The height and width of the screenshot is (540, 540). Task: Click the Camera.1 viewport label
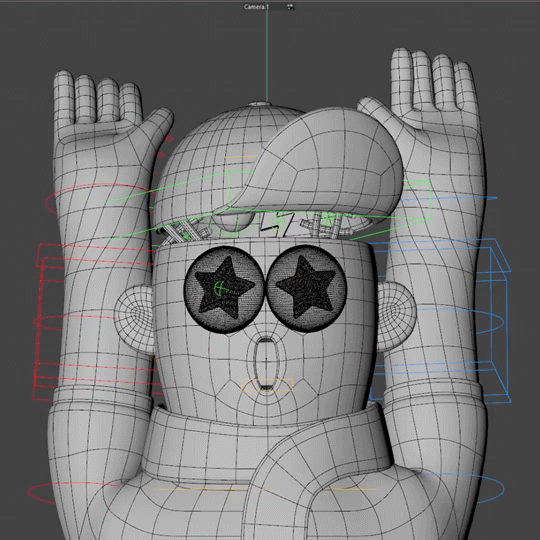point(256,7)
